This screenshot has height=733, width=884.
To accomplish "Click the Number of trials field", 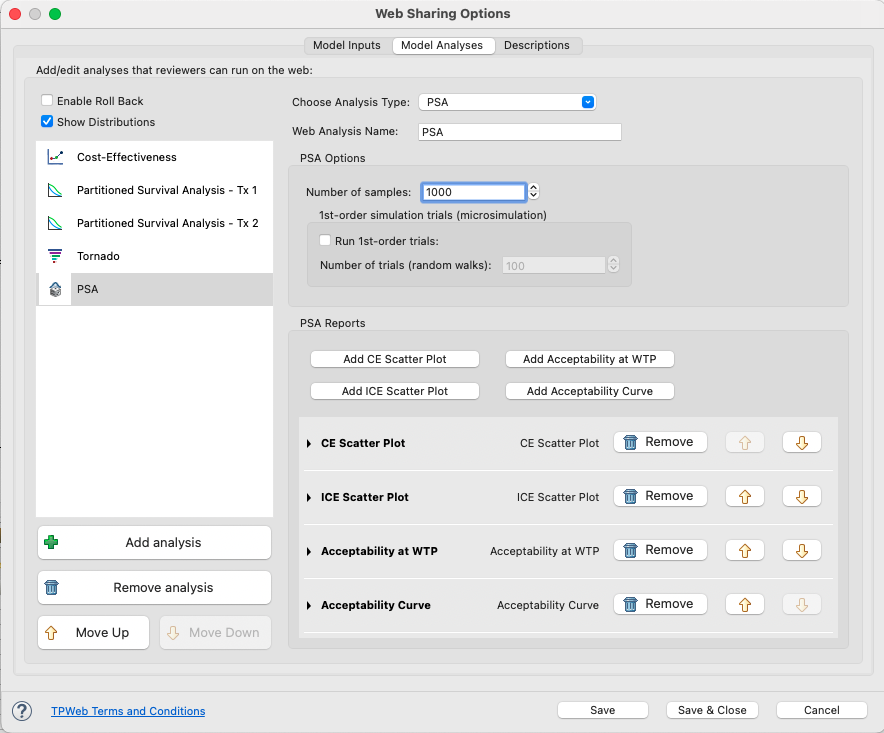I will coord(554,266).
